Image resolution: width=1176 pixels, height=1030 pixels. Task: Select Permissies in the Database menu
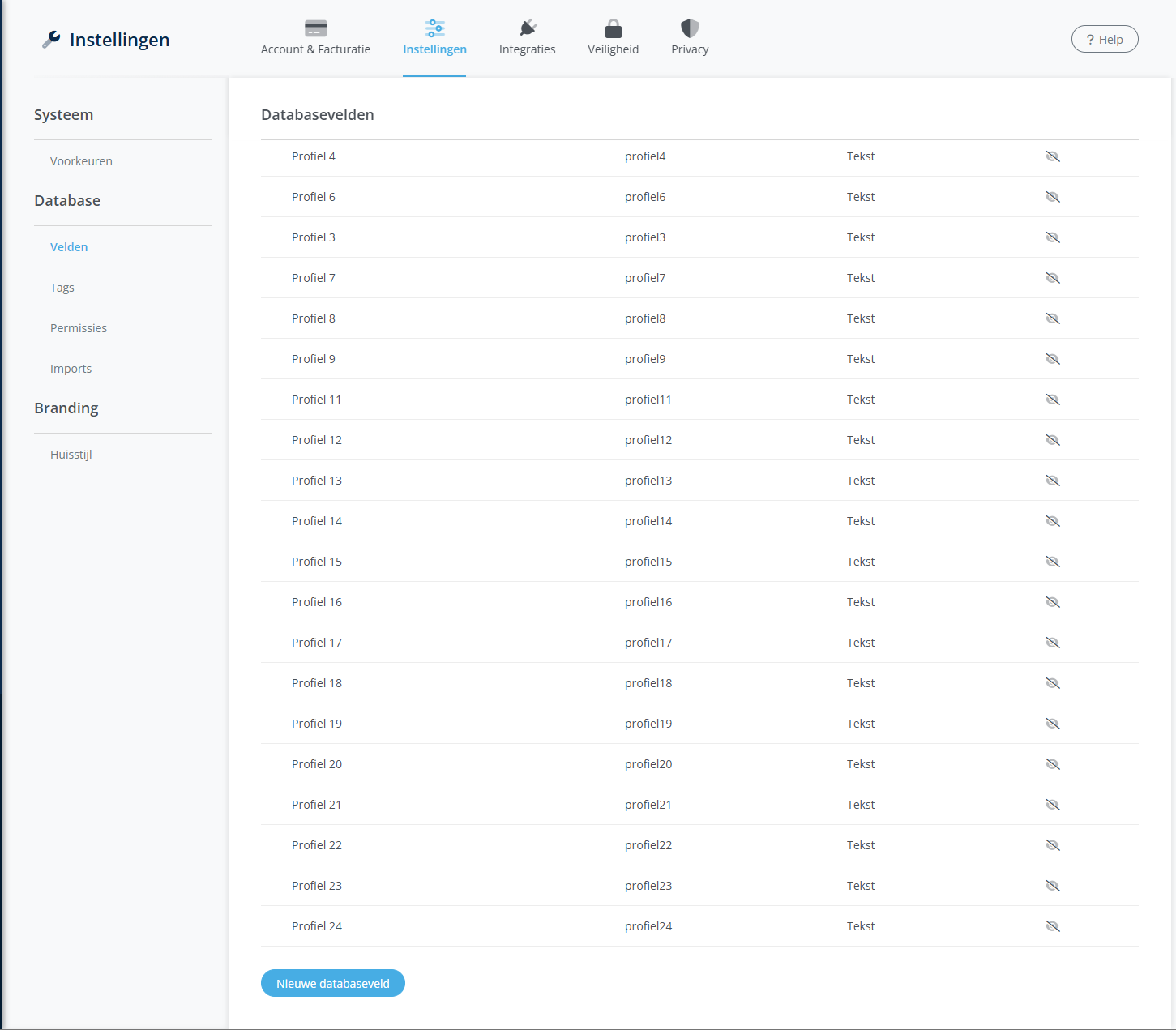[x=79, y=328]
